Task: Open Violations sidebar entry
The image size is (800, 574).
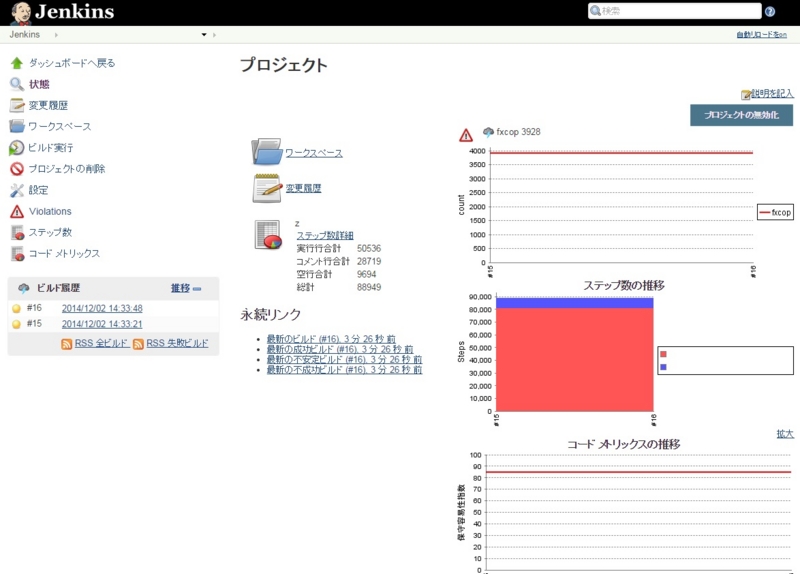Action: 50,211
